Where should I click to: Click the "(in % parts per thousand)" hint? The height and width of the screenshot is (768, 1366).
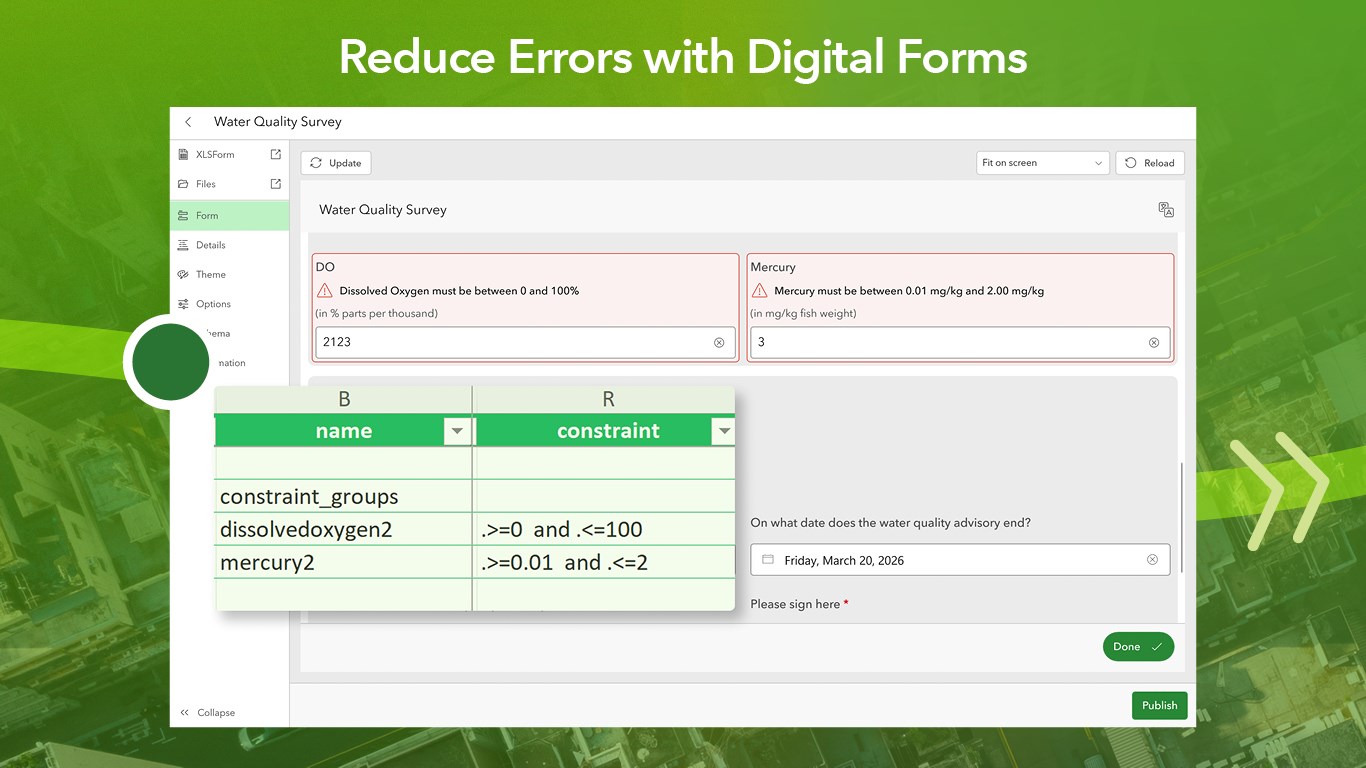[377, 313]
